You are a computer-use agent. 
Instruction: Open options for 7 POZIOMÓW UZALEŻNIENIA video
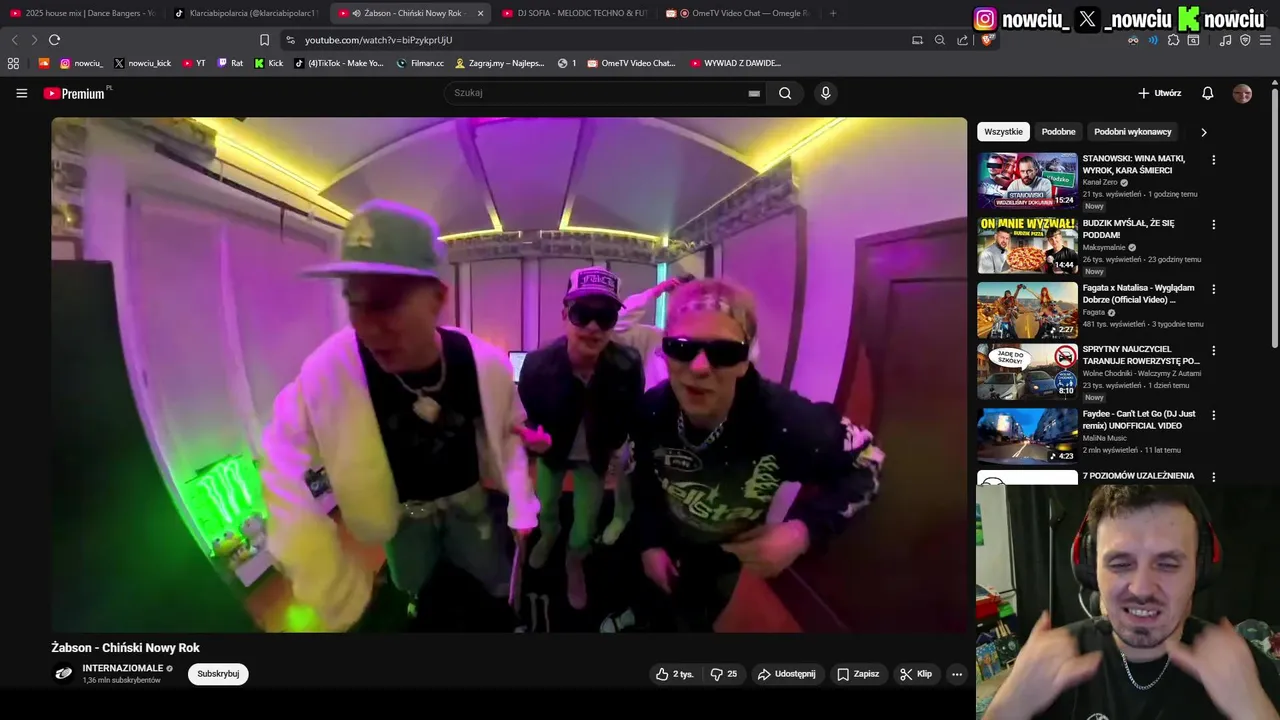1214,478
